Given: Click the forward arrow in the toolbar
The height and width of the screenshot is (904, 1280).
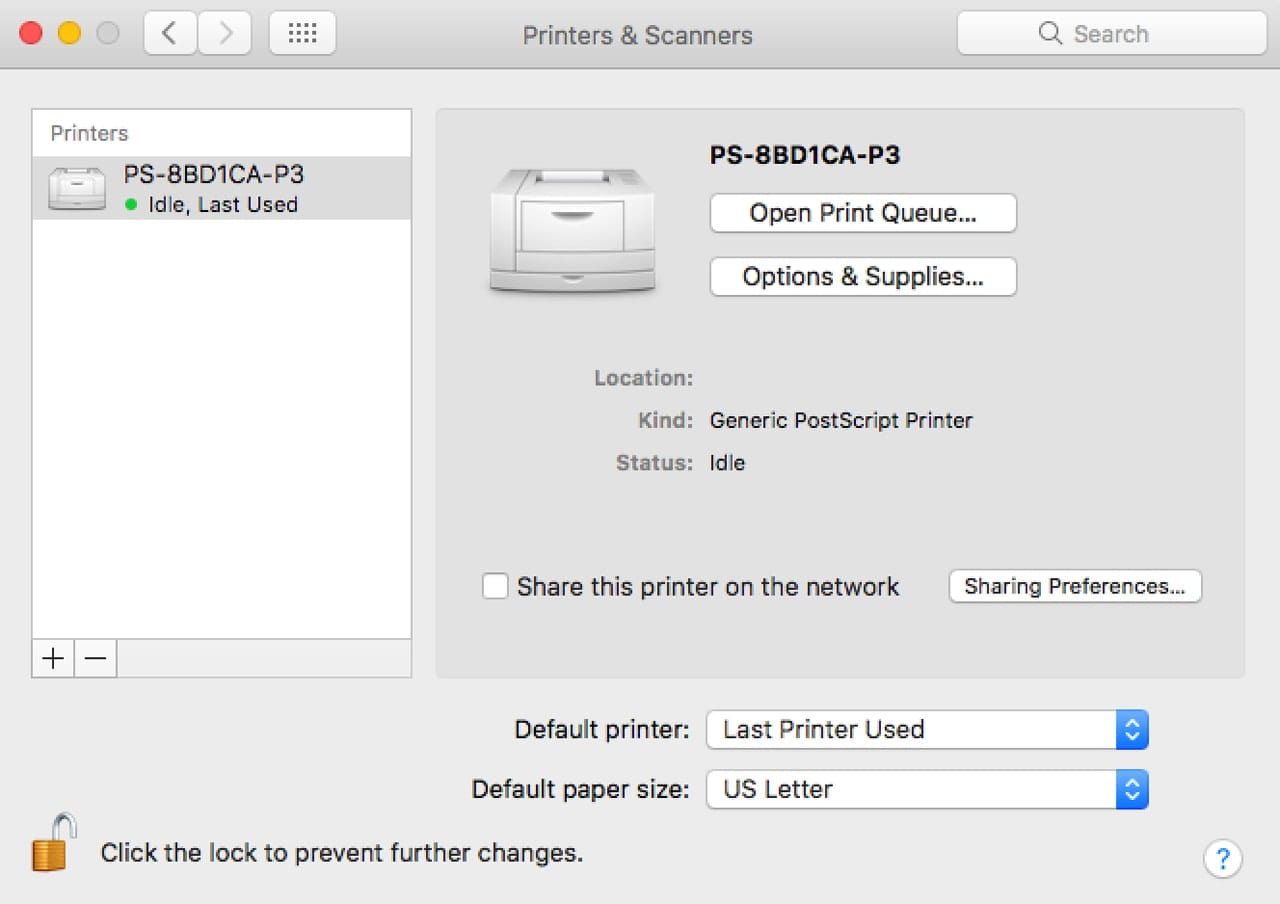Looking at the screenshot, I should click(224, 34).
